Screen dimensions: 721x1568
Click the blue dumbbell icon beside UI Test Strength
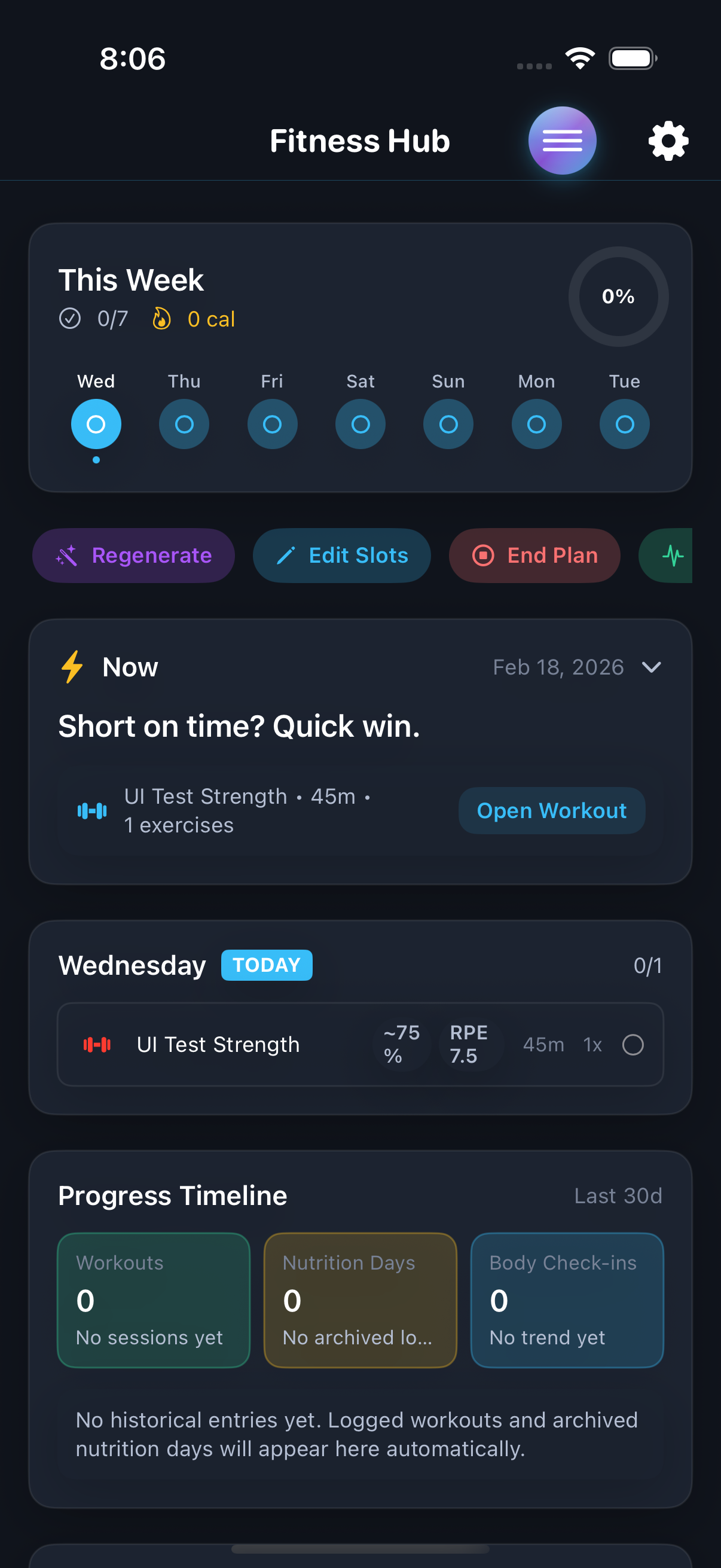pyautogui.click(x=92, y=810)
